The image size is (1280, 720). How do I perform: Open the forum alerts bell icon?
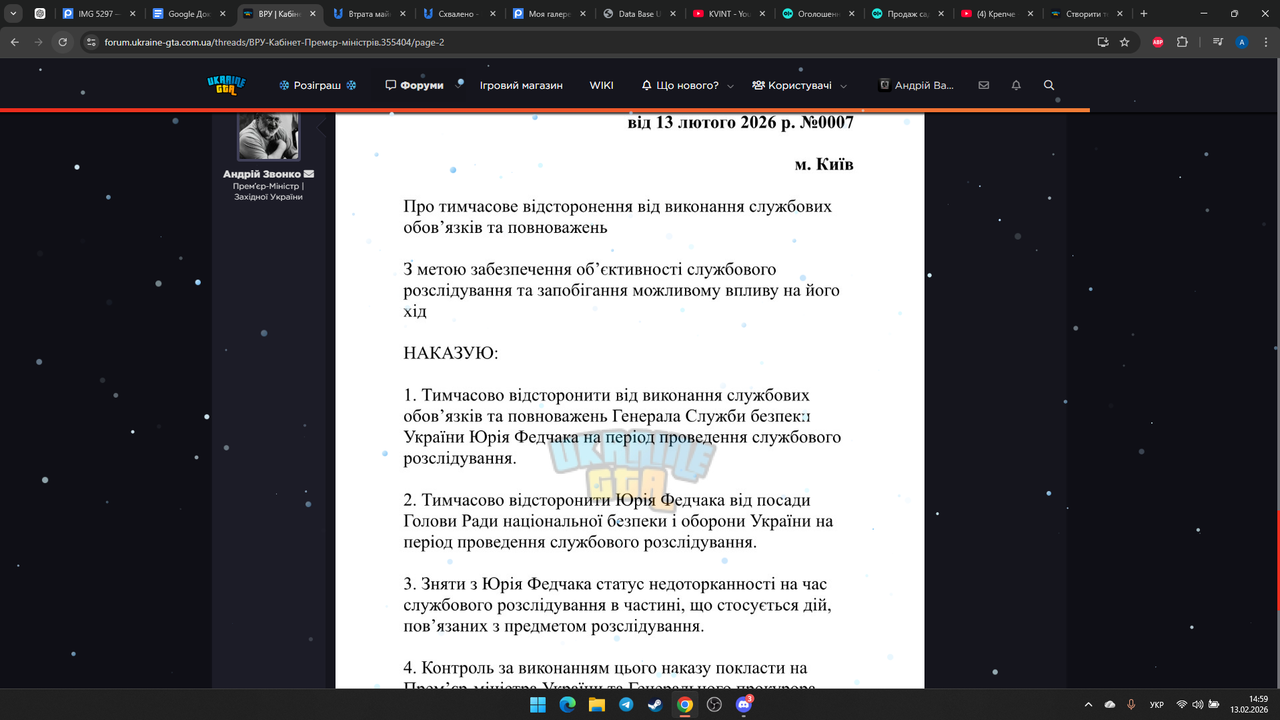(1016, 86)
